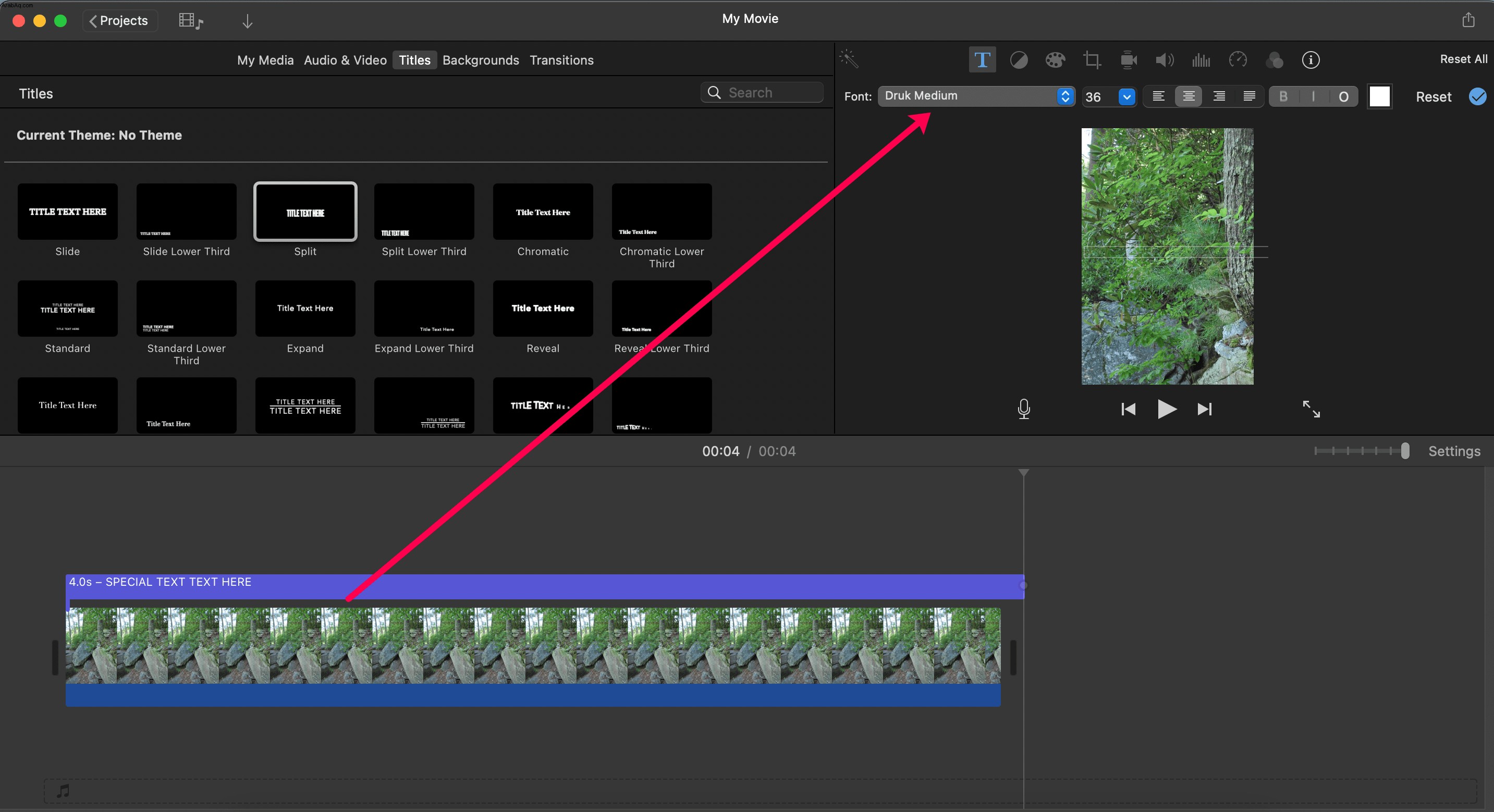Click the Reset All button
The width and height of the screenshot is (1494, 812).
1463,58
